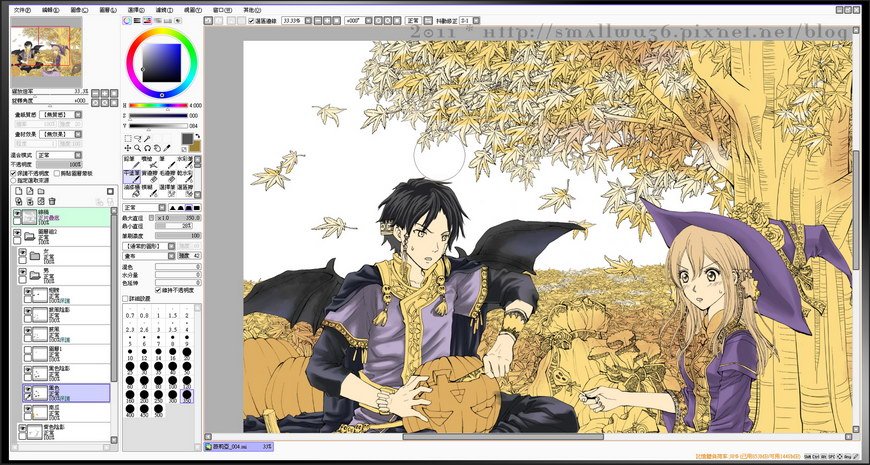
Task: Select brush size 20 preset
Action: click(x=187, y=354)
